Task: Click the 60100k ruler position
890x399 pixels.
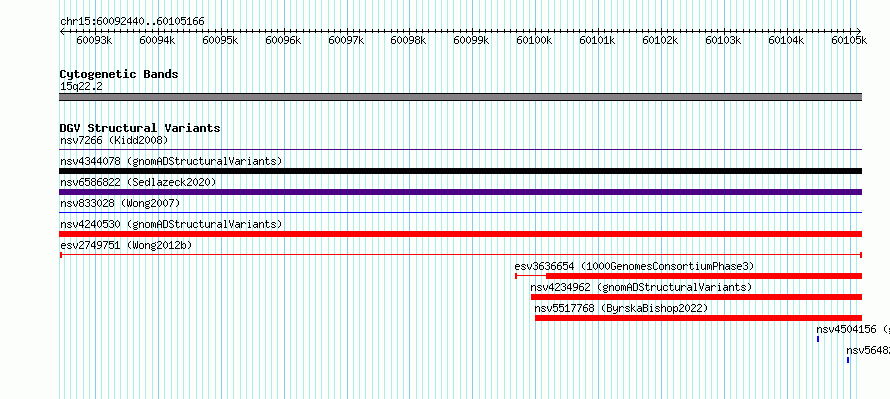Action: pos(535,40)
